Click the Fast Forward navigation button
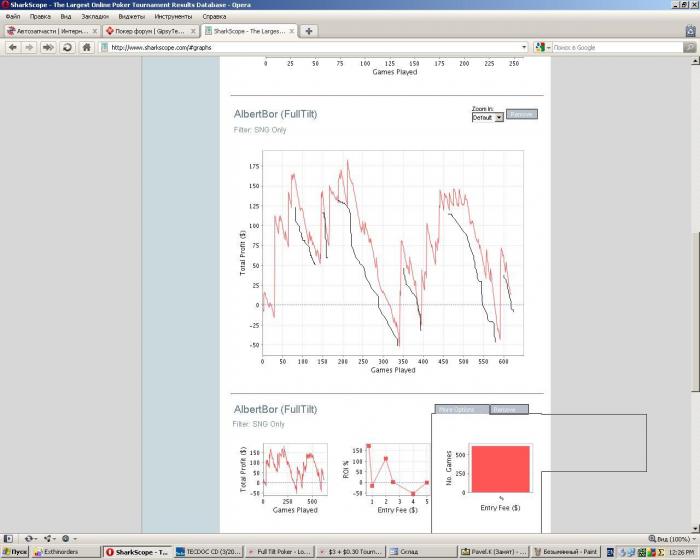Image resolution: width=700 pixels, height=560 pixels. pyautogui.click(x=48, y=47)
